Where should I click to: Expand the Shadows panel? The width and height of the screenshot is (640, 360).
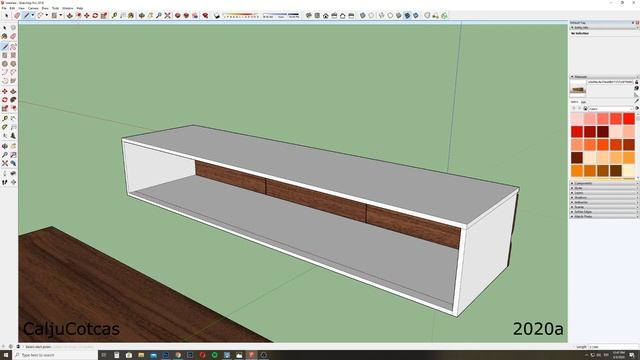[604, 198]
